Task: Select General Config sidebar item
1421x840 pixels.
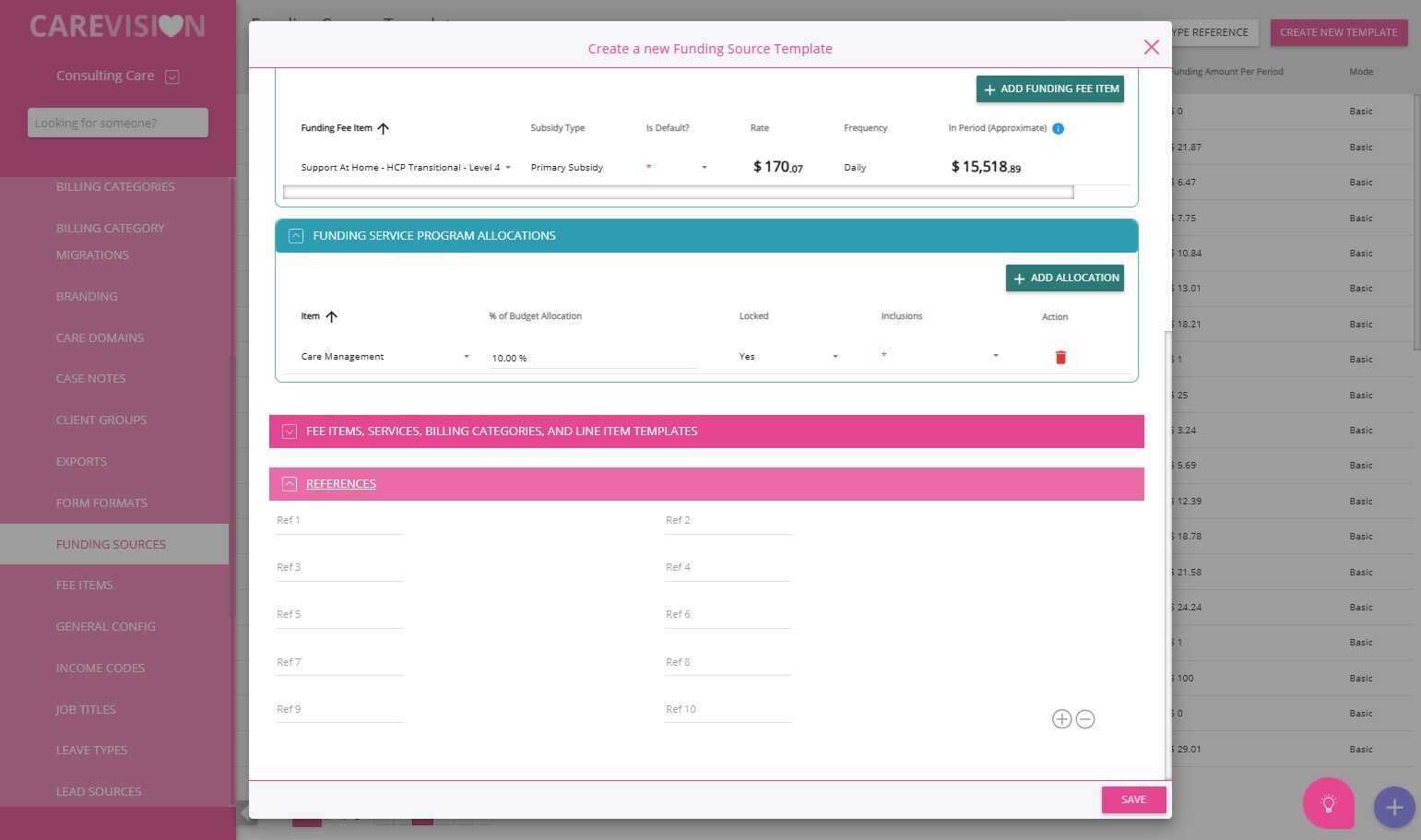Action: pyautogui.click(x=105, y=627)
